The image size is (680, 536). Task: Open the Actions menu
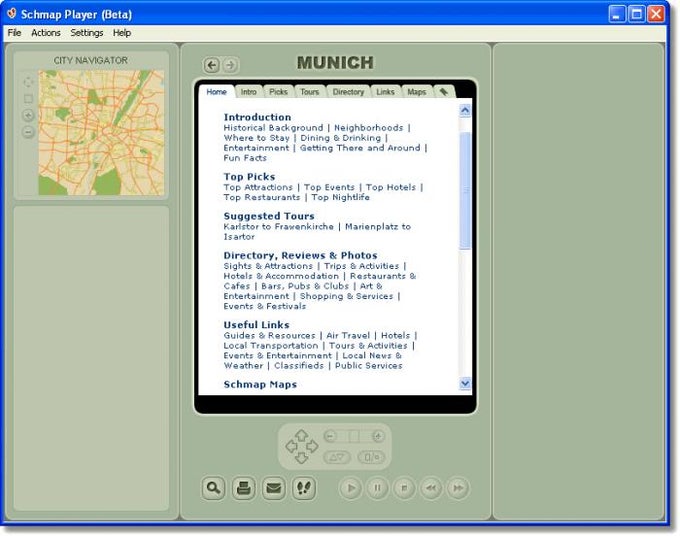pos(46,33)
